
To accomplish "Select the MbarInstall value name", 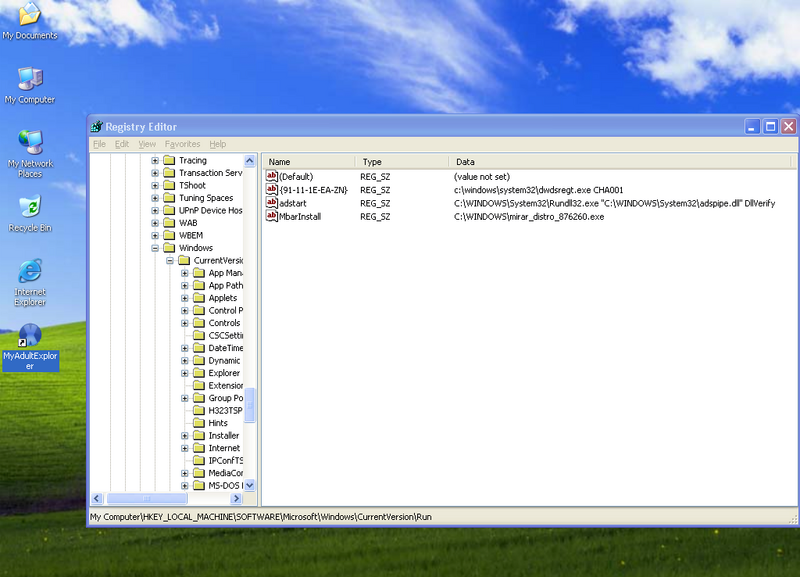I will [x=300, y=216].
